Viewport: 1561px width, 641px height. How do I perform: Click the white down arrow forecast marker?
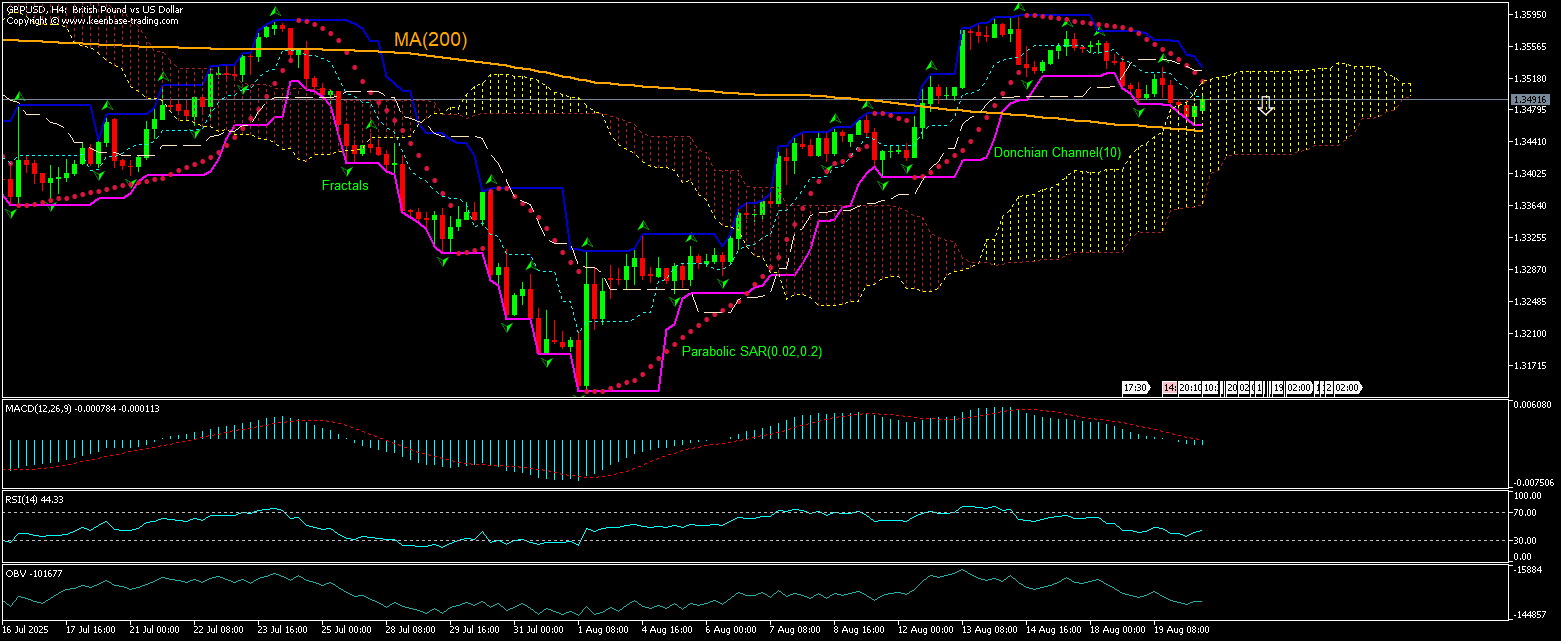pos(1265,105)
